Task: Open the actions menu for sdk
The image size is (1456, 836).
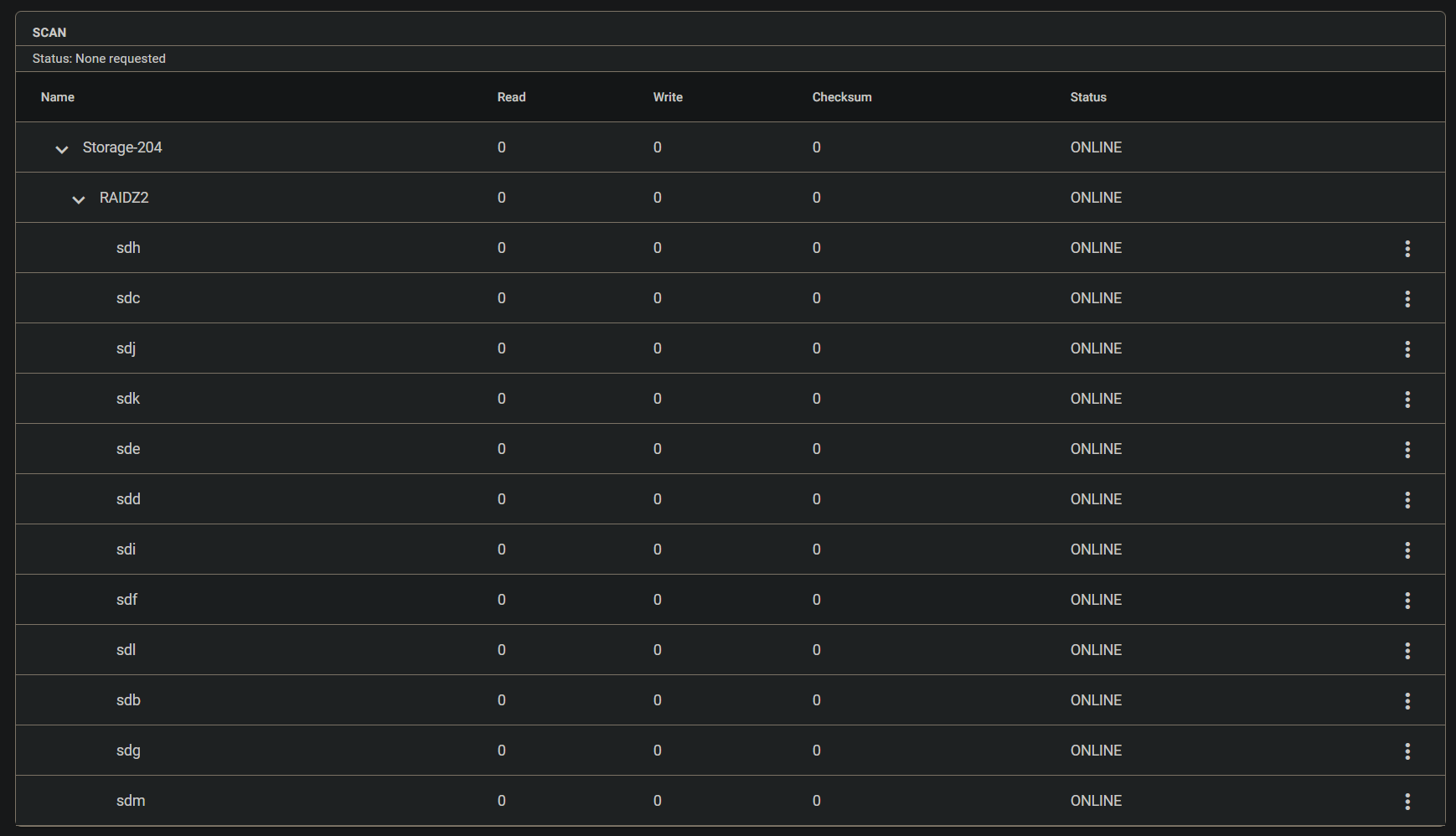Action: 1407,399
